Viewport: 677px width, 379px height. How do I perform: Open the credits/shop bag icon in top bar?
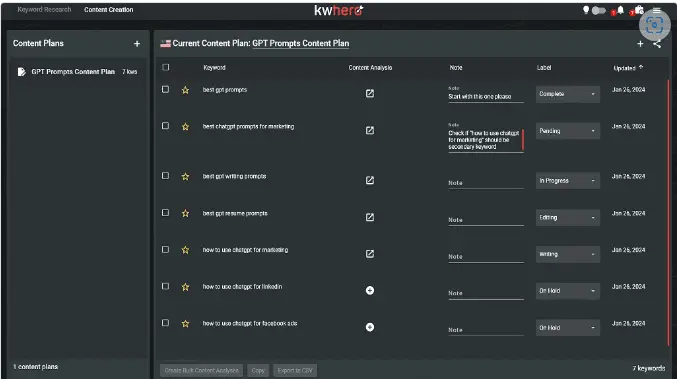[x=639, y=10]
